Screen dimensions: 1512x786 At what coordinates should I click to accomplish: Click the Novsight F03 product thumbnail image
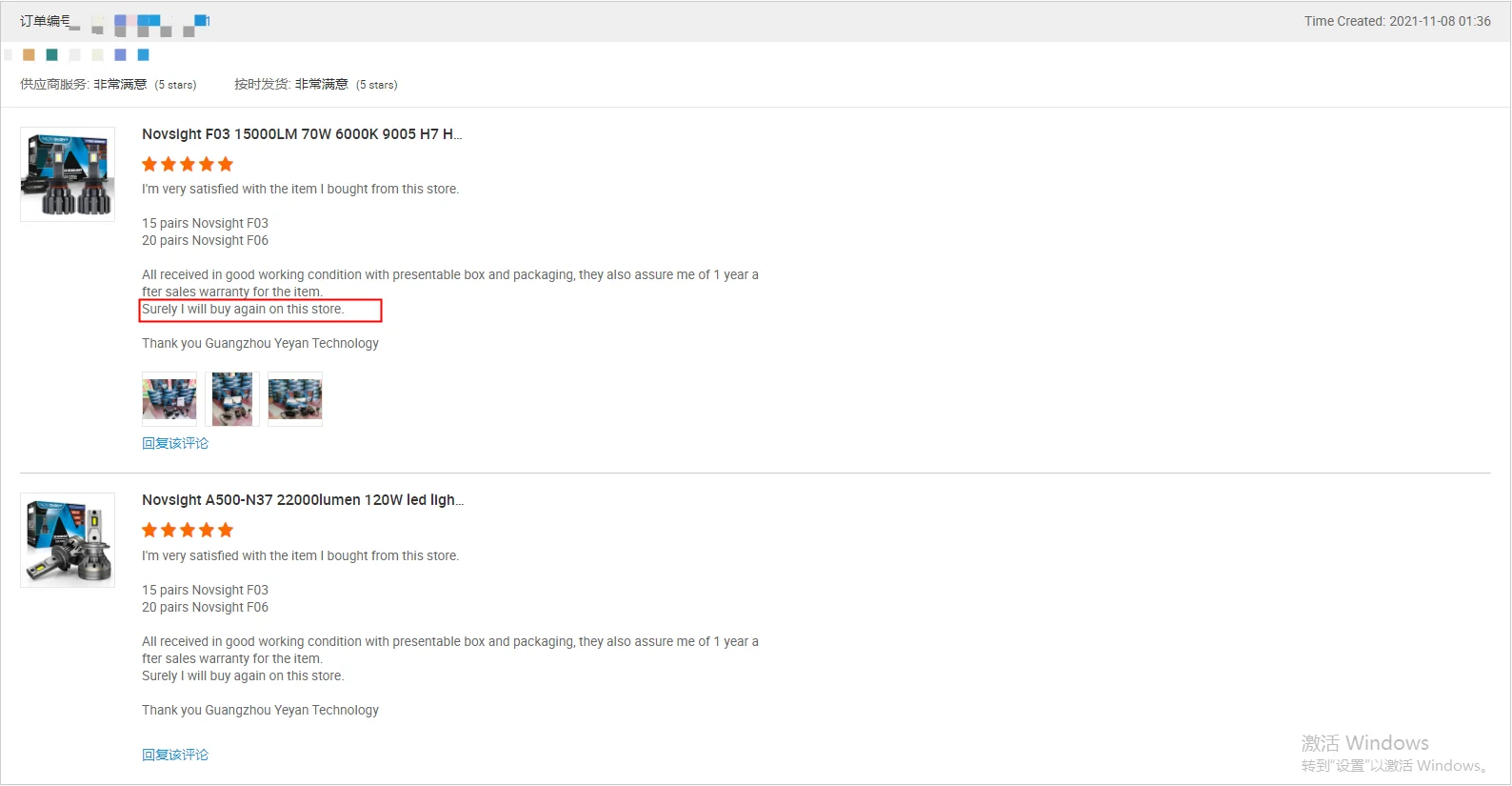coord(68,174)
